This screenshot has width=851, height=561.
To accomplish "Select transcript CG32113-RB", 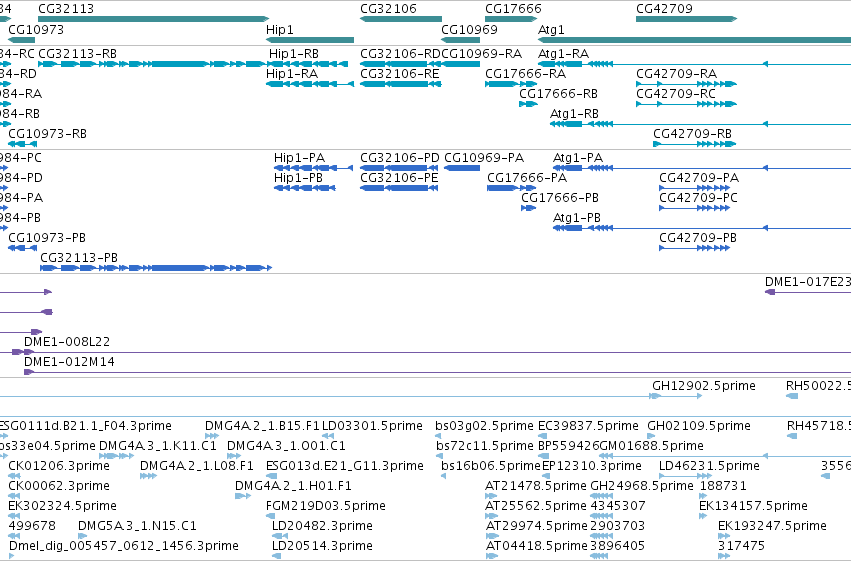I will [152, 64].
